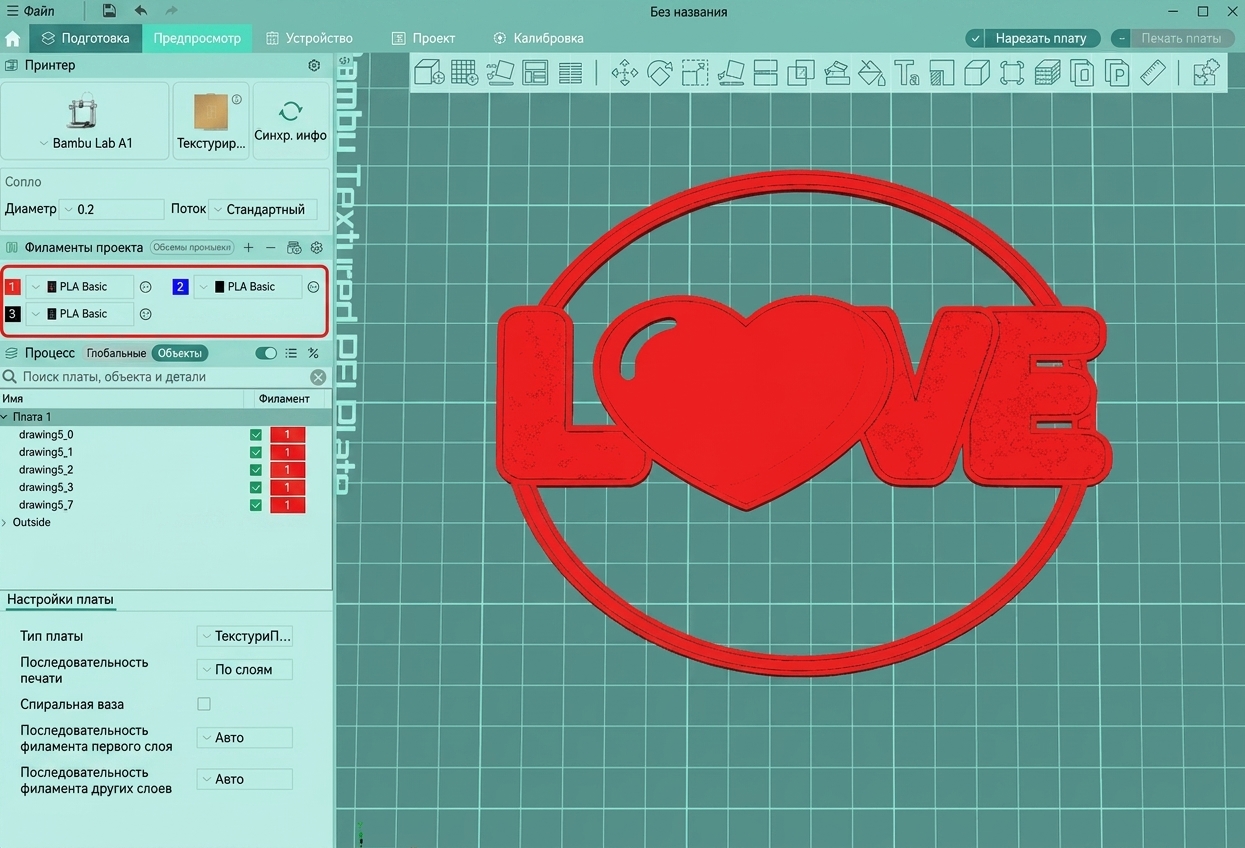1245x848 pixels.
Task: Open the nozzle diameter 0.2 dropdown
Action: point(111,209)
